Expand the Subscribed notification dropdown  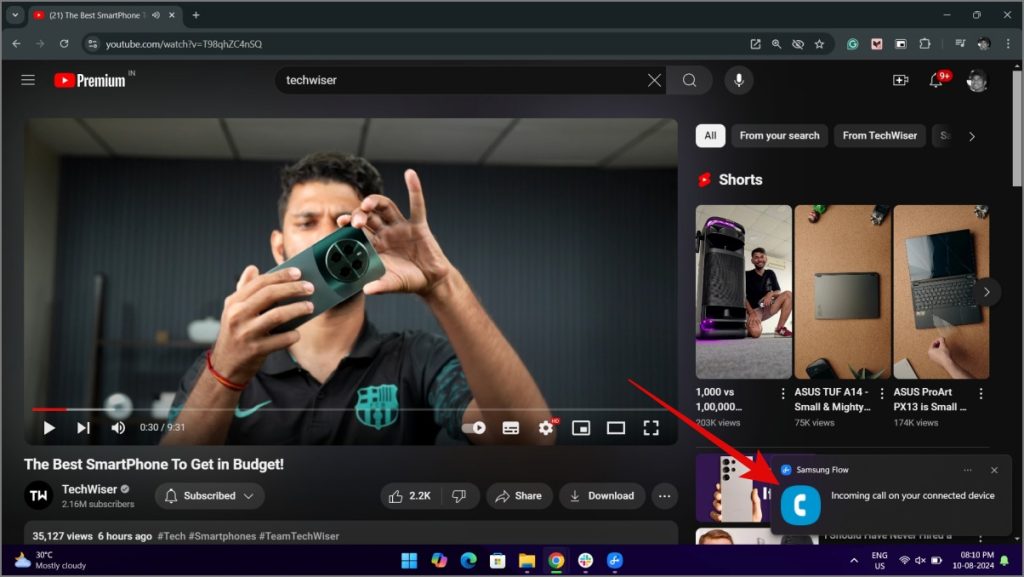coord(210,495)
